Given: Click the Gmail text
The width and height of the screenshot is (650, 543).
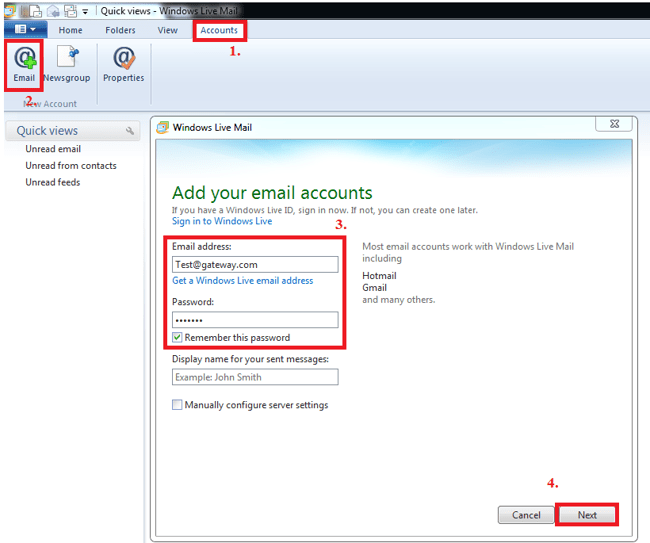Looking at the screenshot, I should [374, 288].
